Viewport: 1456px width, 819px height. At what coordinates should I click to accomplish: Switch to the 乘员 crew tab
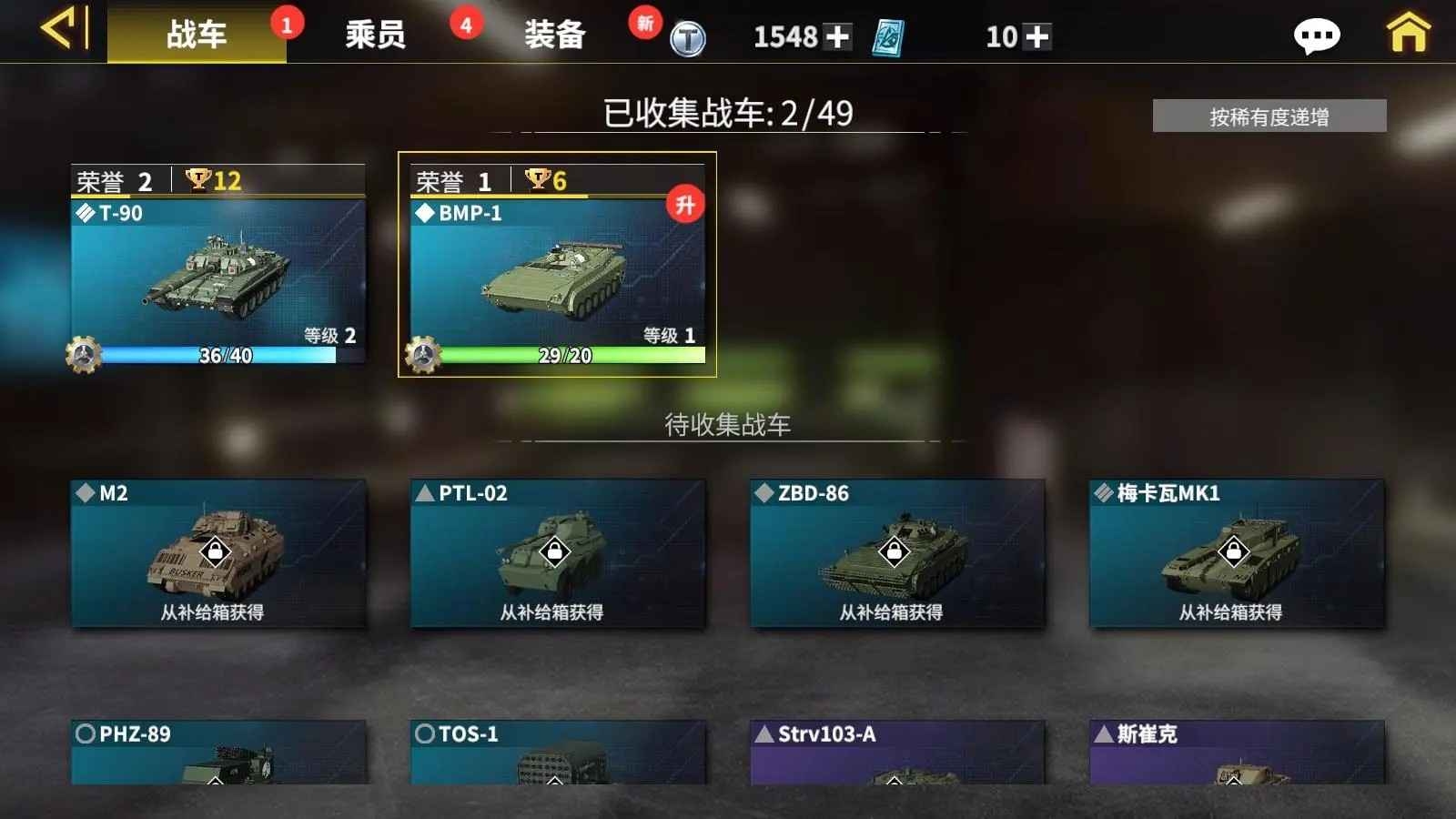[375, 35]
